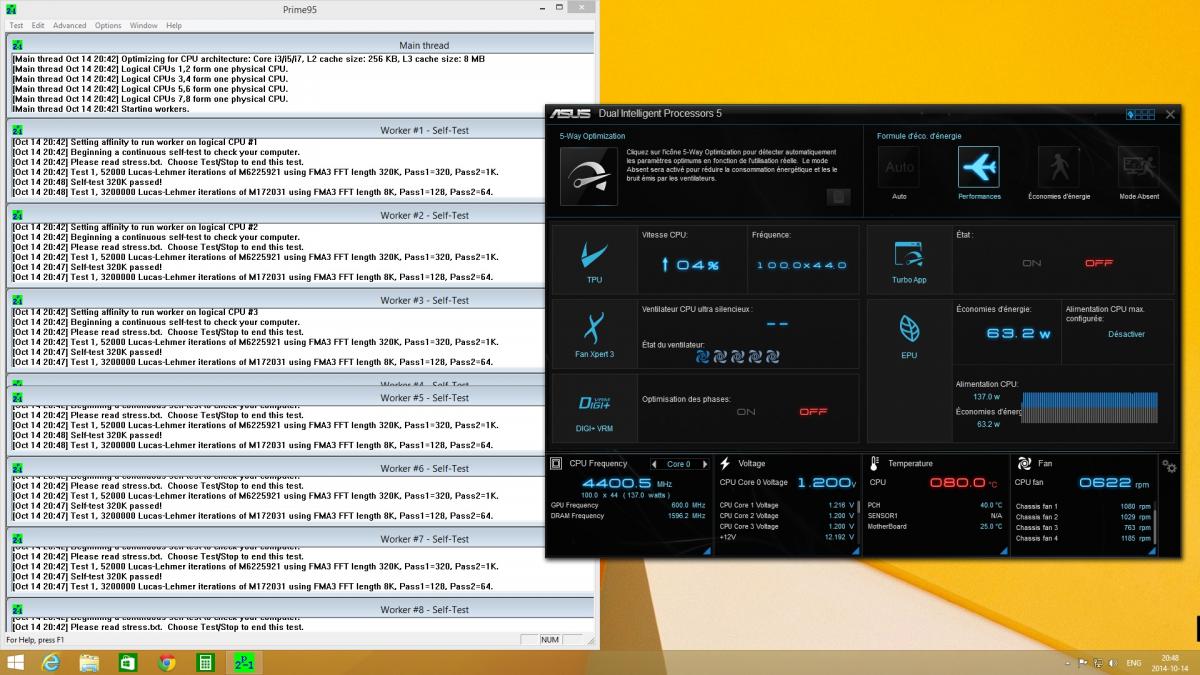
Task: Launch 5-Way Optimization speedometer icon
Action: (x=589, y=177)
